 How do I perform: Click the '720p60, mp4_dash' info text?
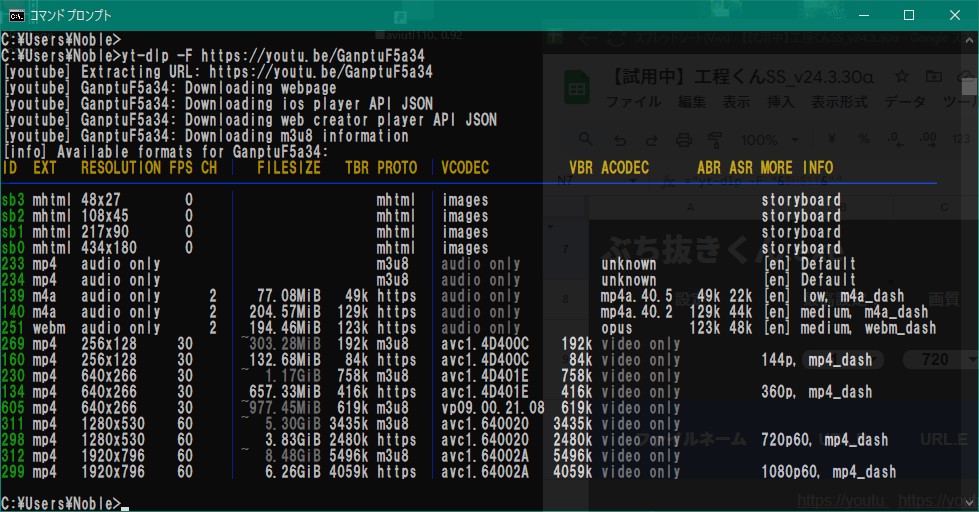click(x=825, y=440)
